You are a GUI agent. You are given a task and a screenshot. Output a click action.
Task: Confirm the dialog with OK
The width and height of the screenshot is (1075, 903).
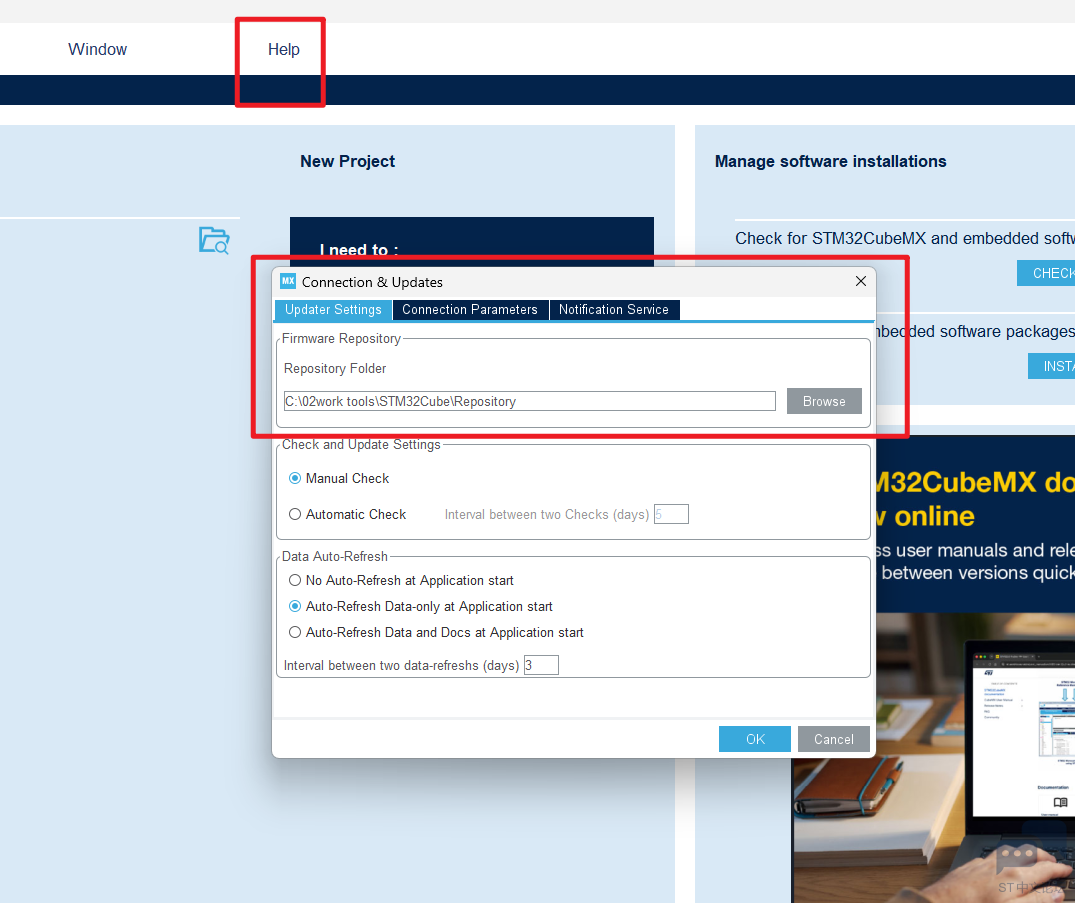755,739
